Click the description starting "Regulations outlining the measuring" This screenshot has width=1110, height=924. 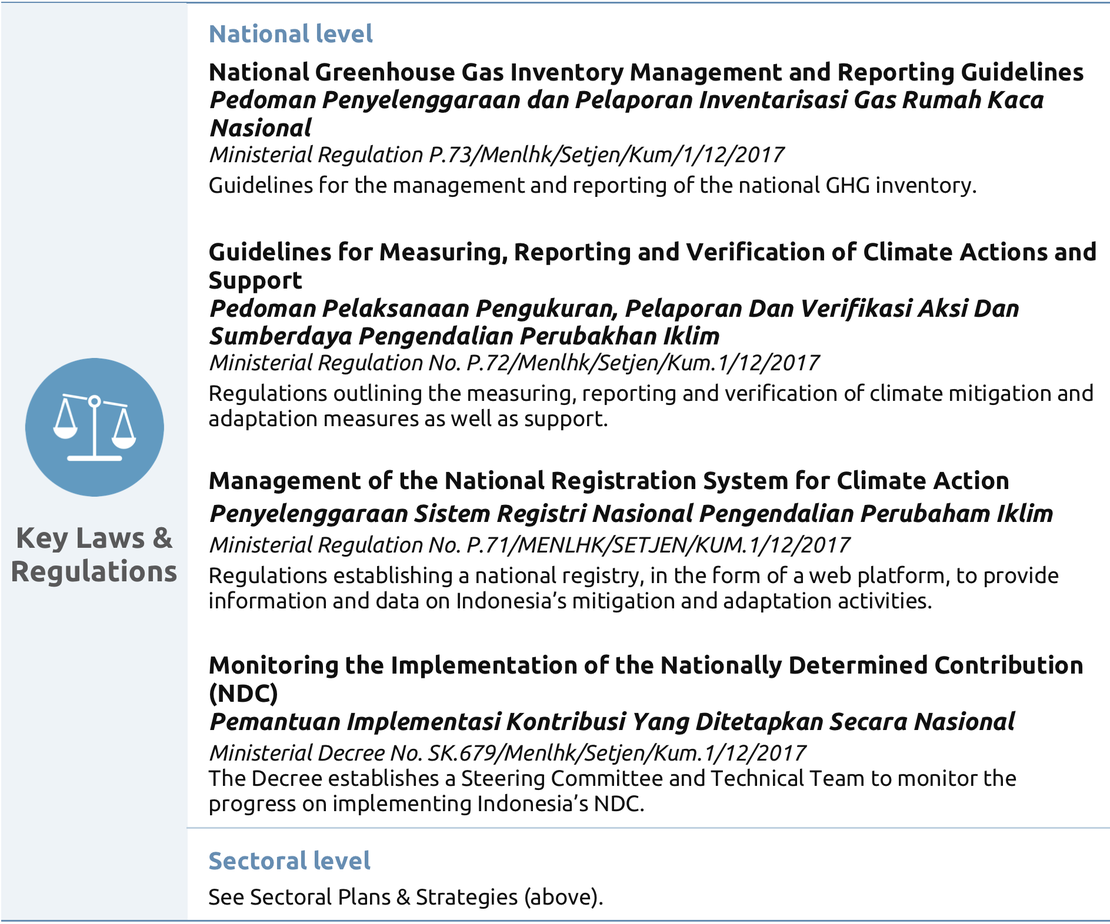(651, 405)
